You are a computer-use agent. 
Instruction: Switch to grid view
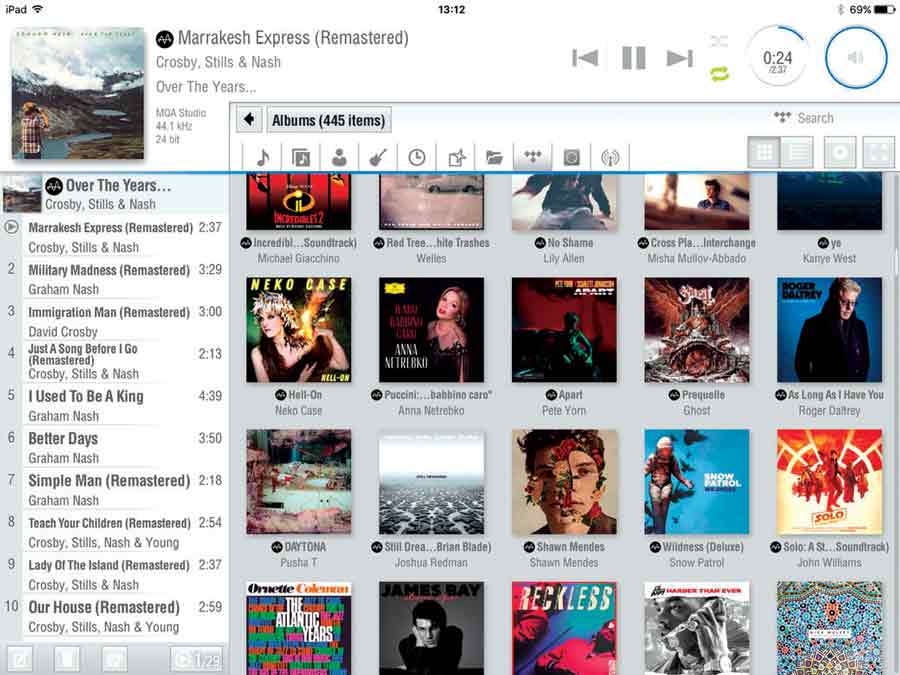pyautogui.click(x=764, y=152)
